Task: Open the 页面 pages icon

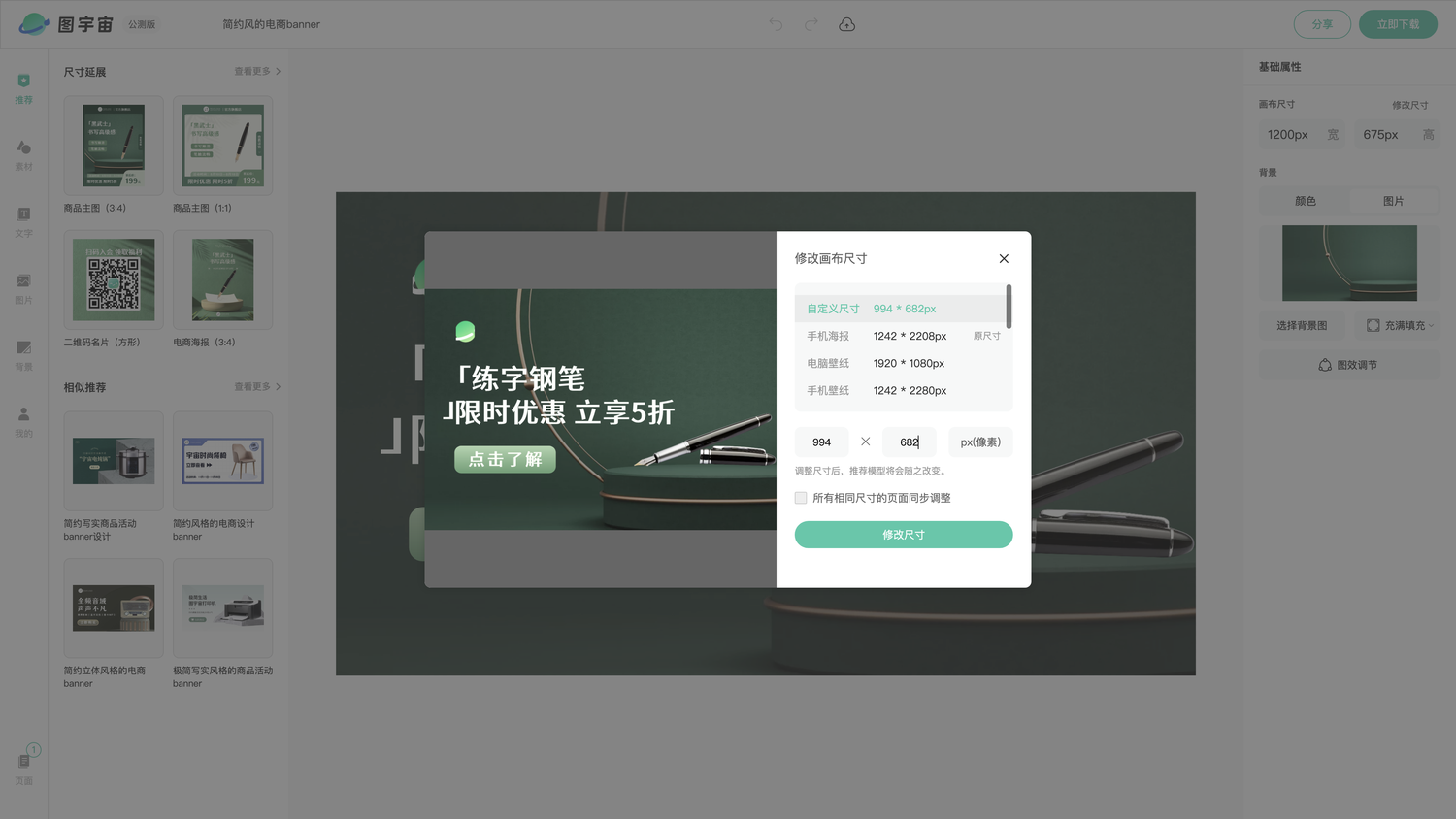Action: (23, 767)
